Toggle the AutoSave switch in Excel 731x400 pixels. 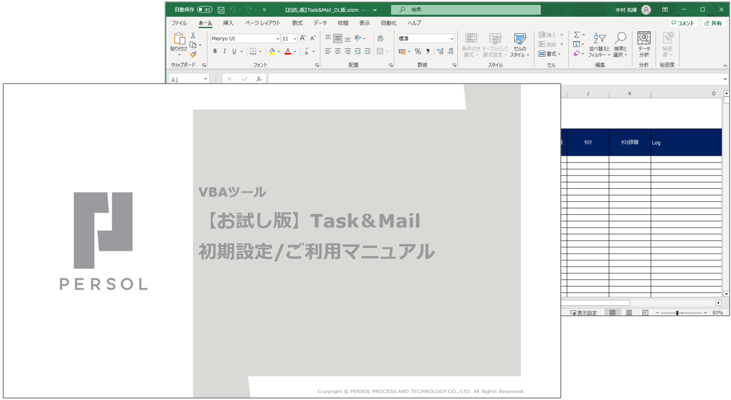pos(205,9)
